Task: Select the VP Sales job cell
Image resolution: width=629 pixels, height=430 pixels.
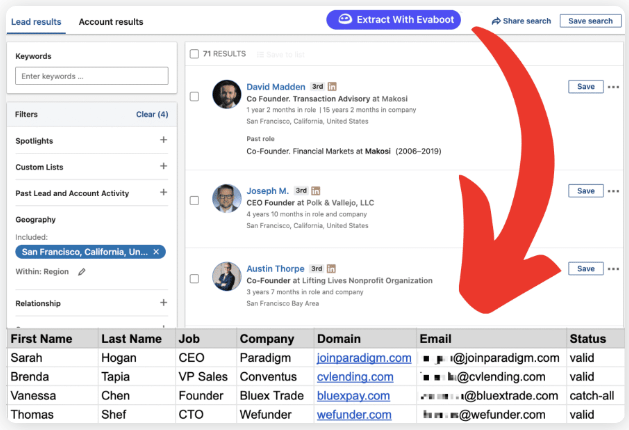Action: tap(206, 377)
